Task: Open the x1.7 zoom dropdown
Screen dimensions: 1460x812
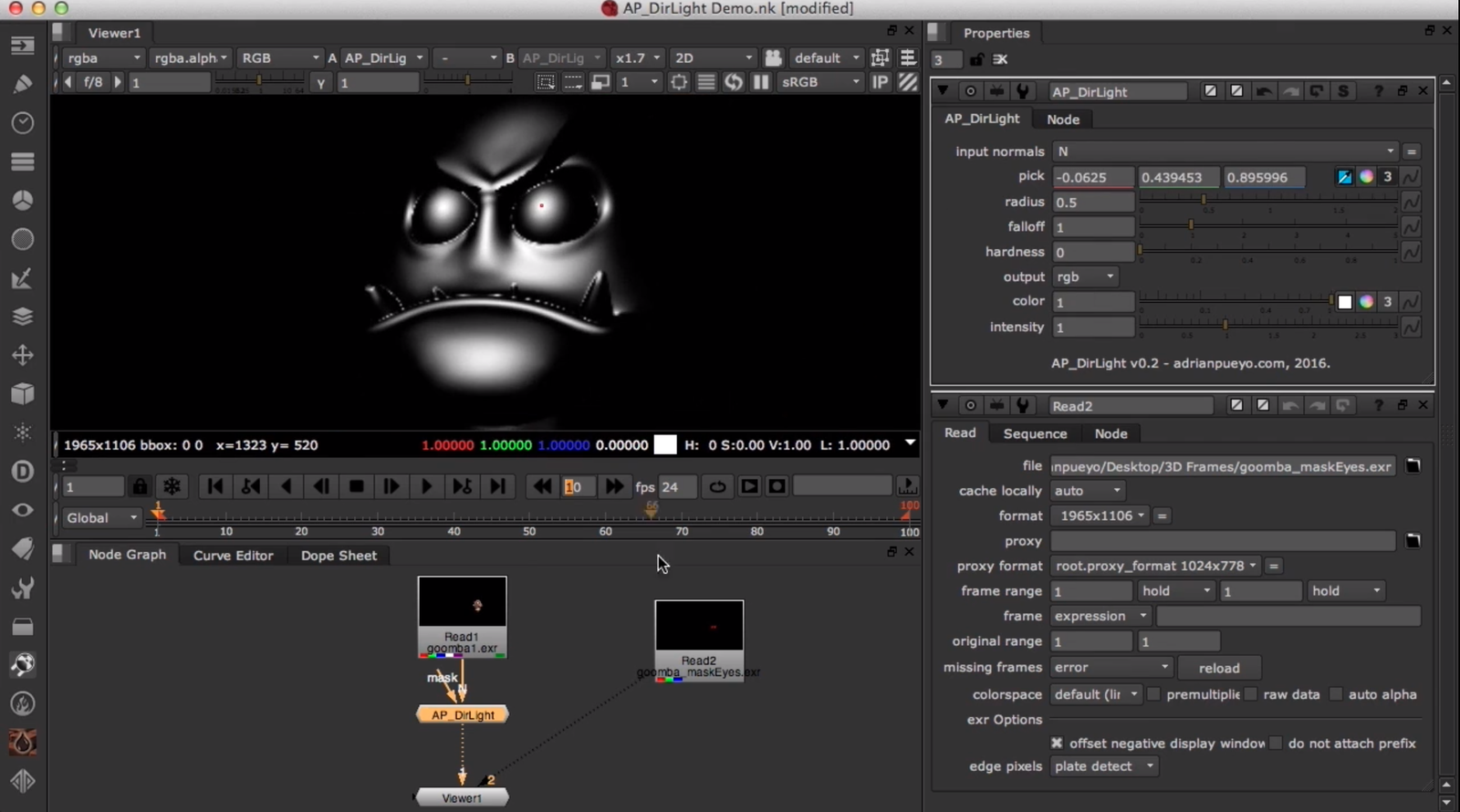Action: (638, 57)
